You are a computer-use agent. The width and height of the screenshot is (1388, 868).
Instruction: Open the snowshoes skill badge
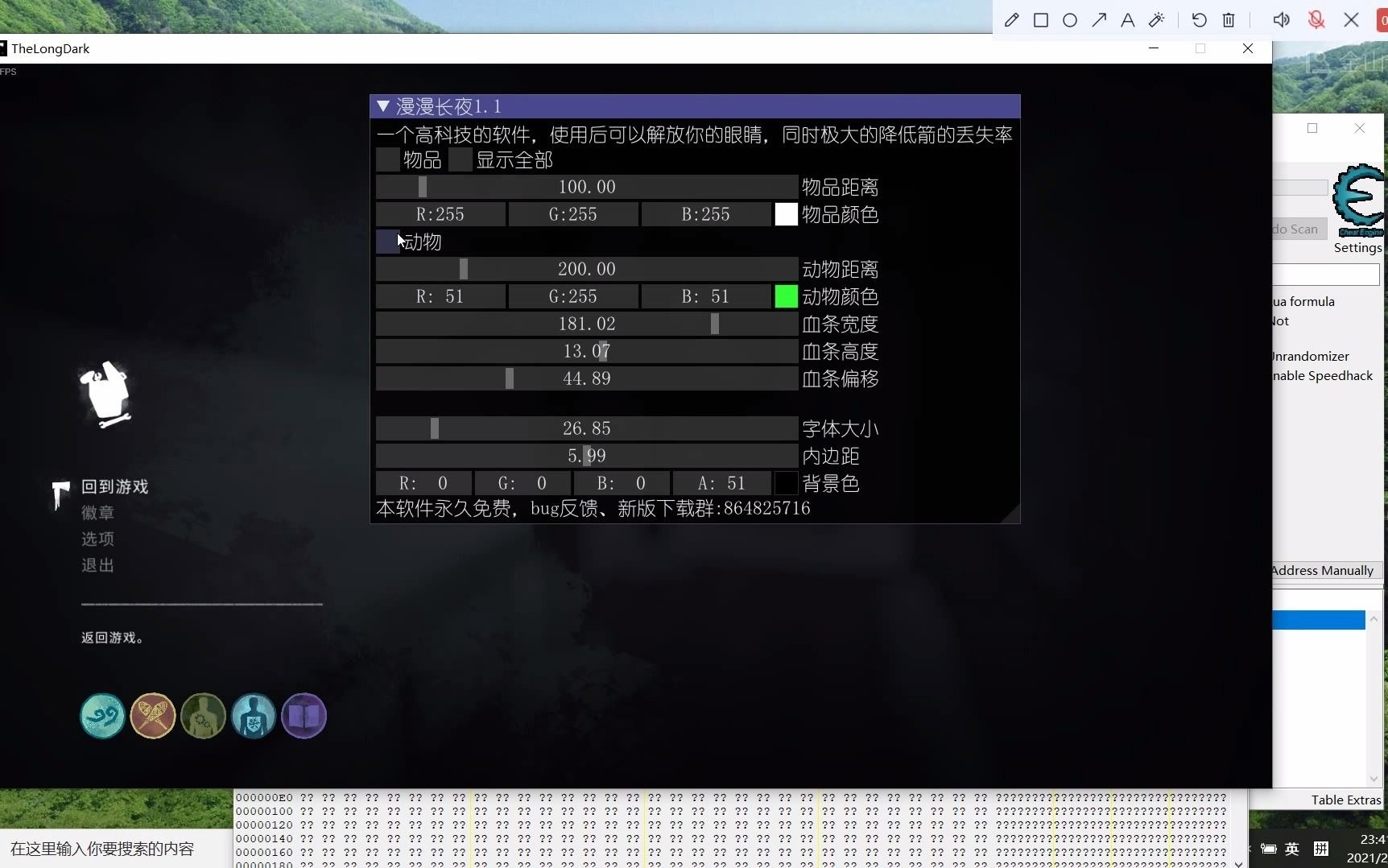point(153,716)
